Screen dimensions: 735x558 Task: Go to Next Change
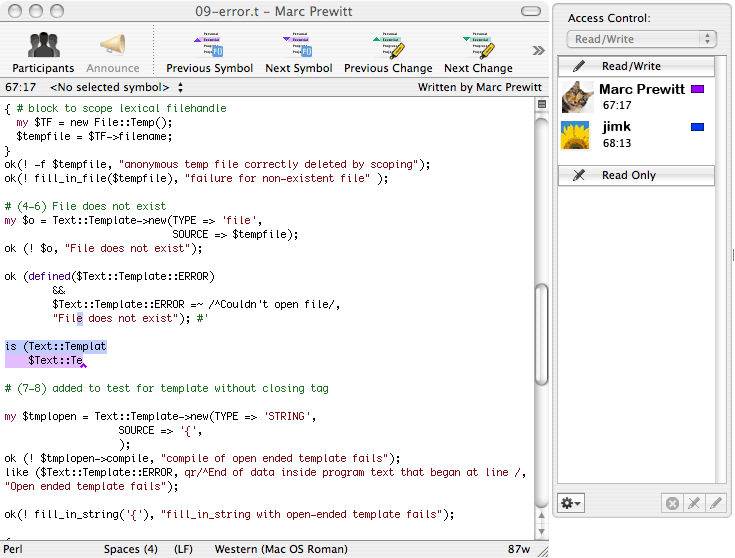click(477, 46)
